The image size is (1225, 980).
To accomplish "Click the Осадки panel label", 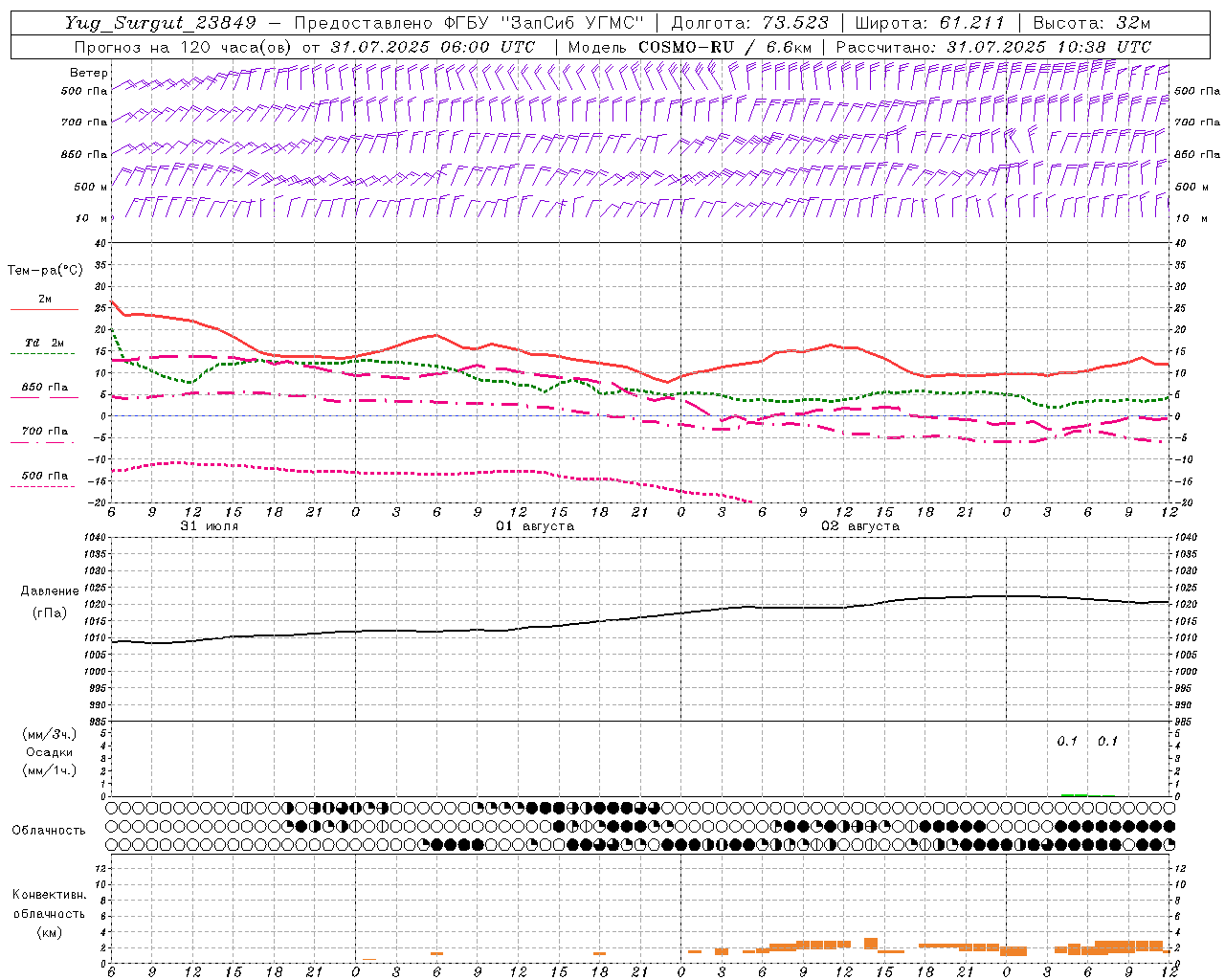I will click(50, 752).
